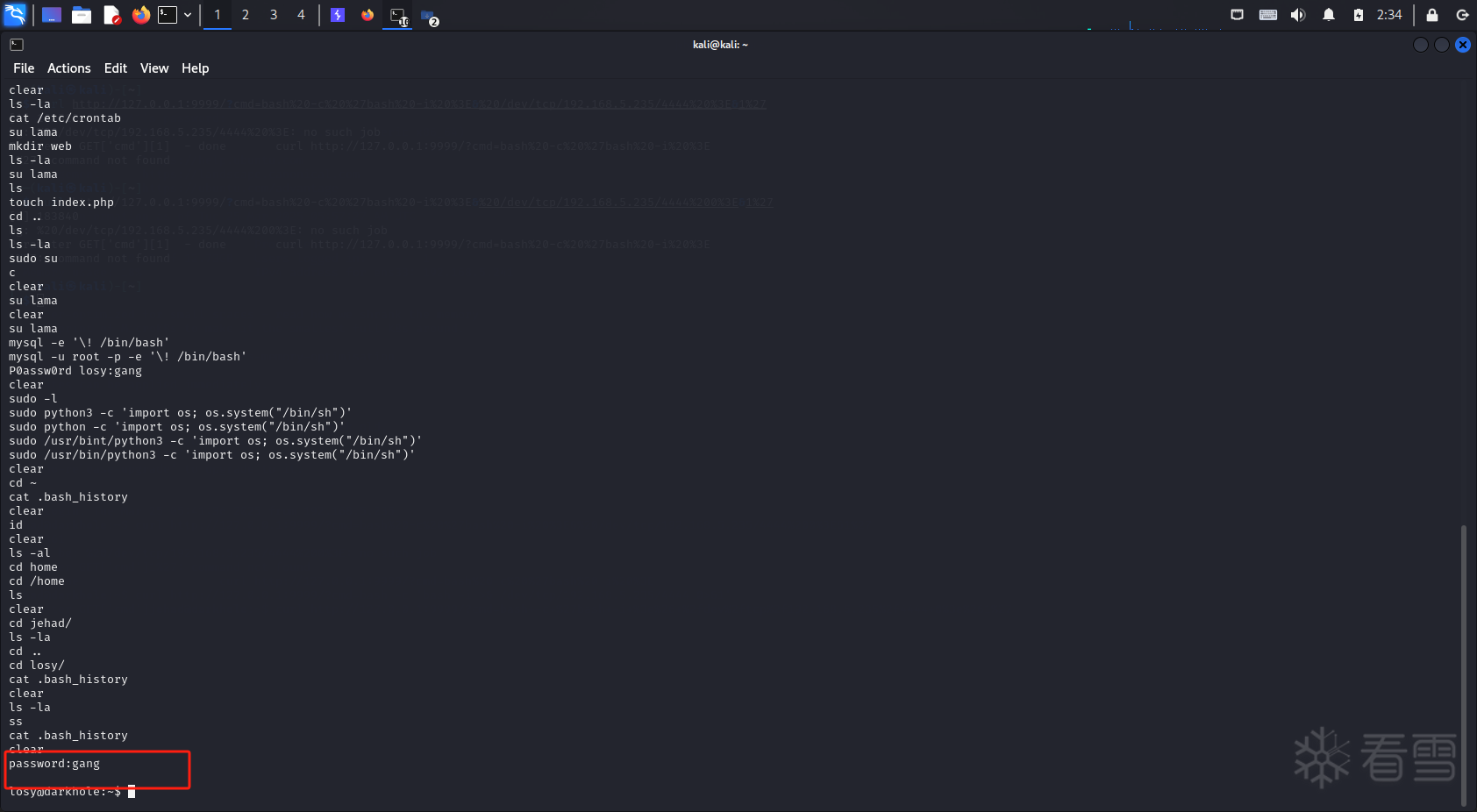Launch Firefox from the panel launcher
Screen dimensions: 1477x812
pyautogui.click(x=141, y=15)
